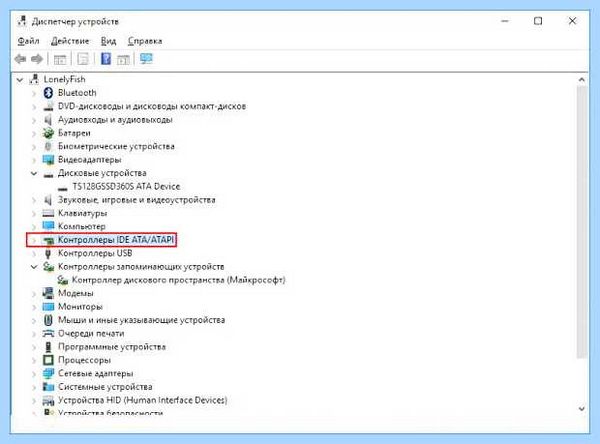Image resolution: width=600 pixels, height=444 pixels.
Task: Click the Батареи battery icon
Action: pyautogui.click(x=48, y=133)
